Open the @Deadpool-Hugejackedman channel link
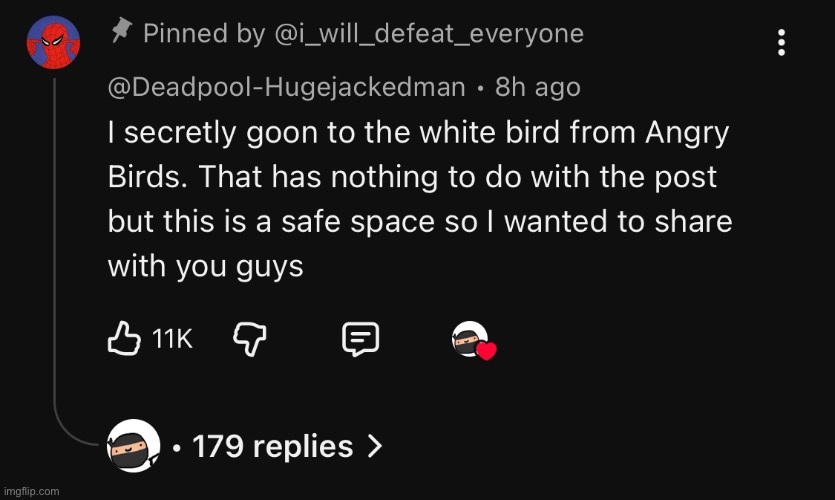 tap(286, 87)
